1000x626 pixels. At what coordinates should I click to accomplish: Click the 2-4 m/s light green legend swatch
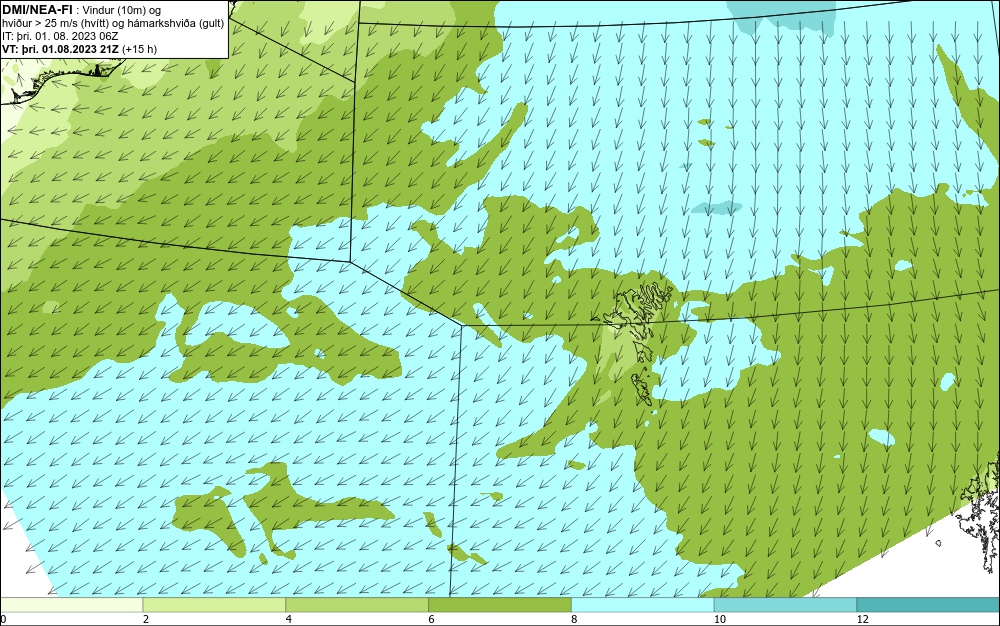coord(214,604)
